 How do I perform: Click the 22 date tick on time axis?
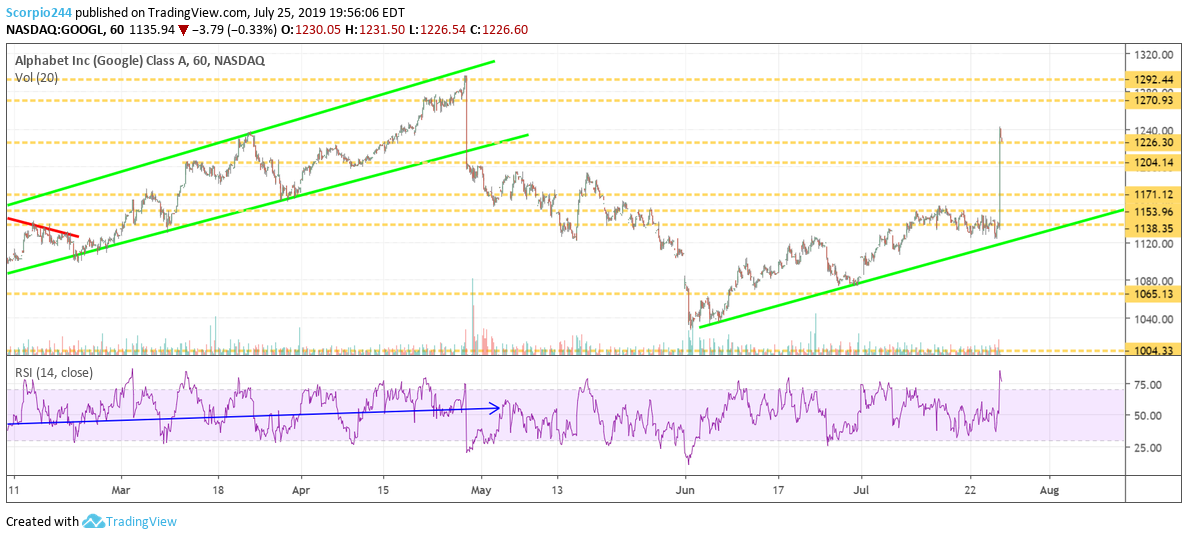click(x=971, y=491)
